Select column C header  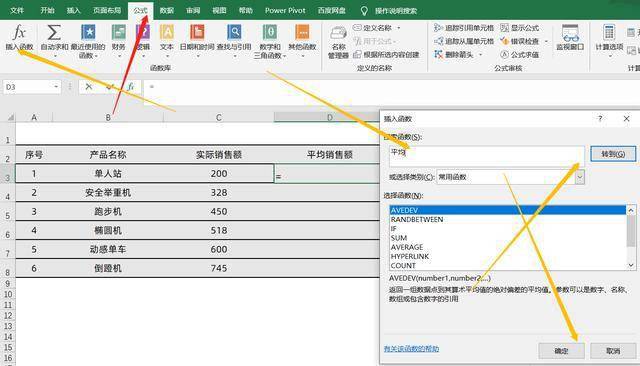[x=219, y=118]
